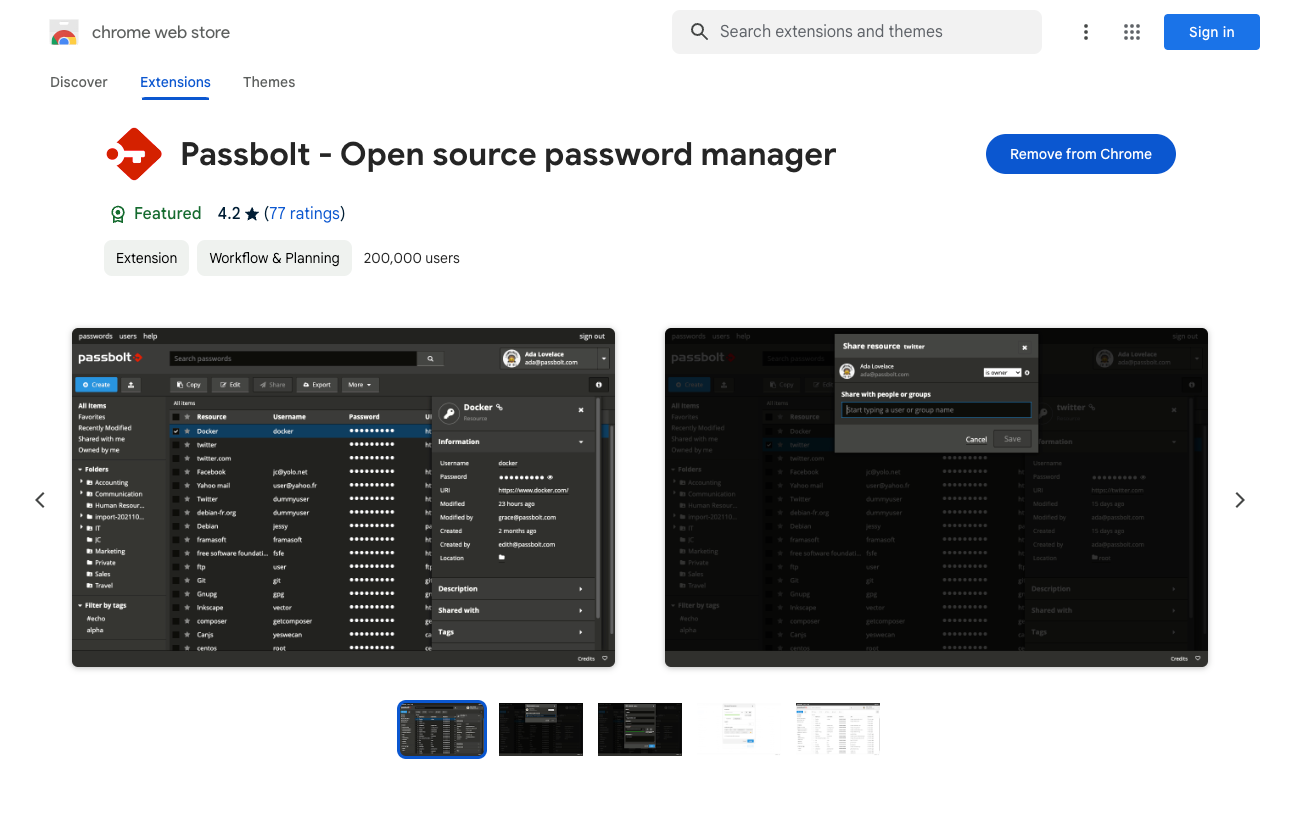The image size is (1291, 815).
Task: Click the Passbolt red key logo
Action: point(134,154)
